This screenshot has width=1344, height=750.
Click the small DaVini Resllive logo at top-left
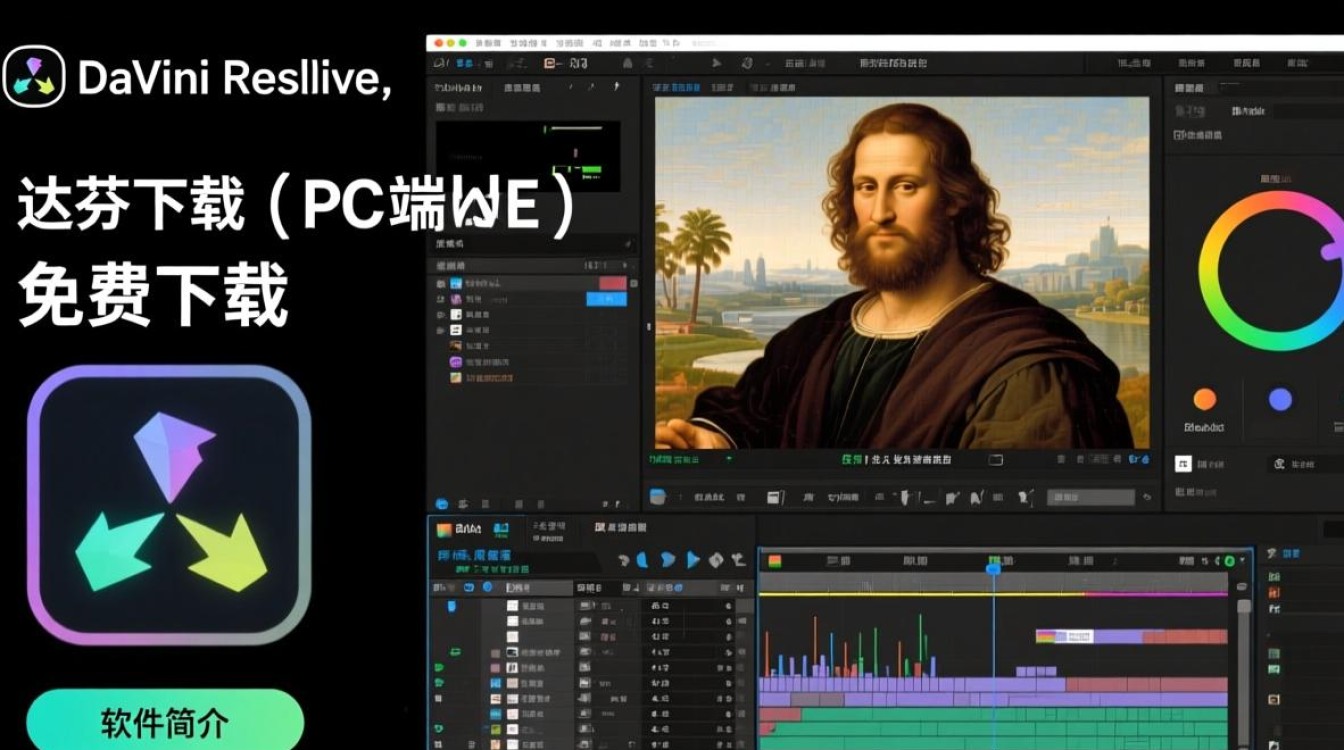34,77
